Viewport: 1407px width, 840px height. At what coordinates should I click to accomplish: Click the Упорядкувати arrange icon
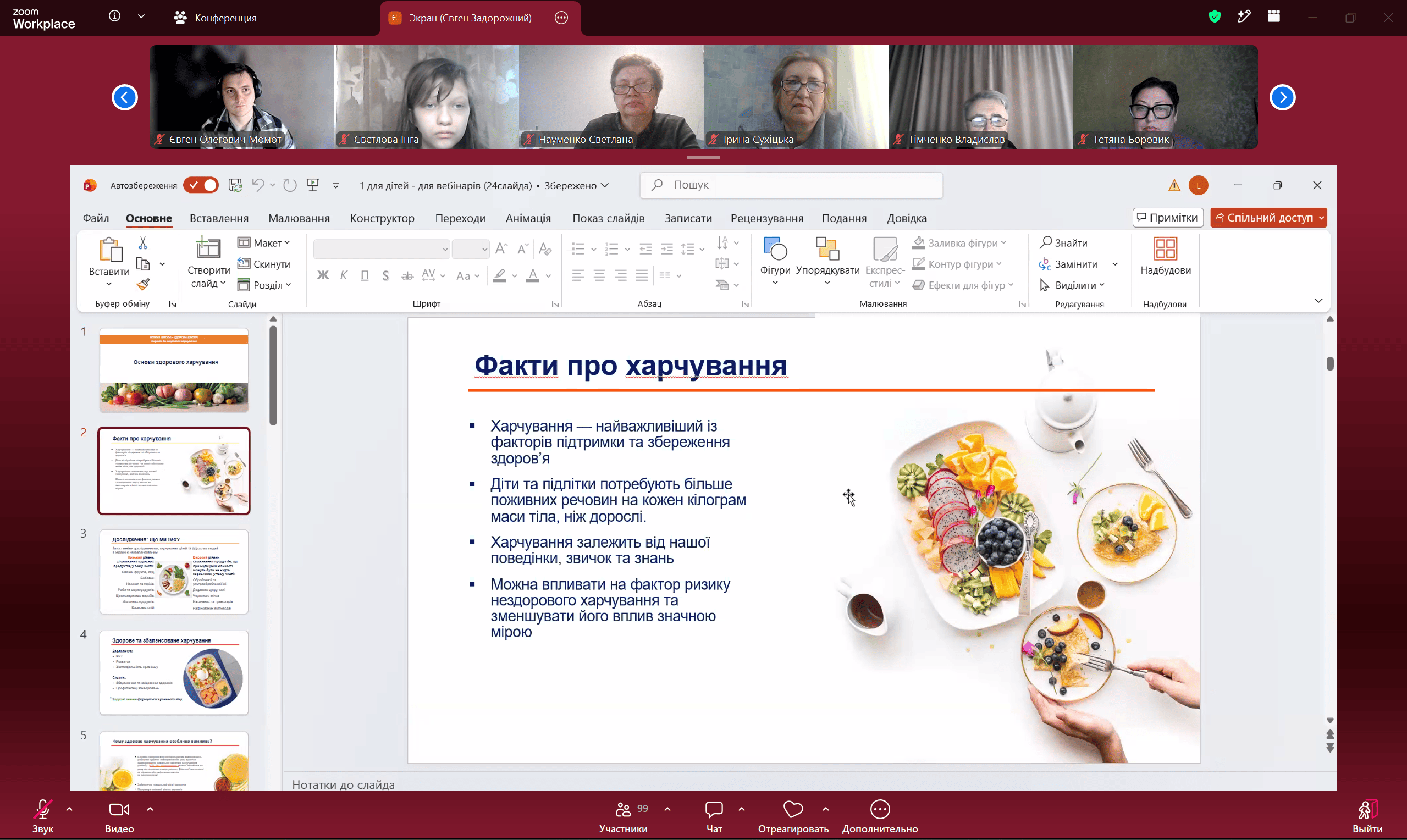click(827, 262)
